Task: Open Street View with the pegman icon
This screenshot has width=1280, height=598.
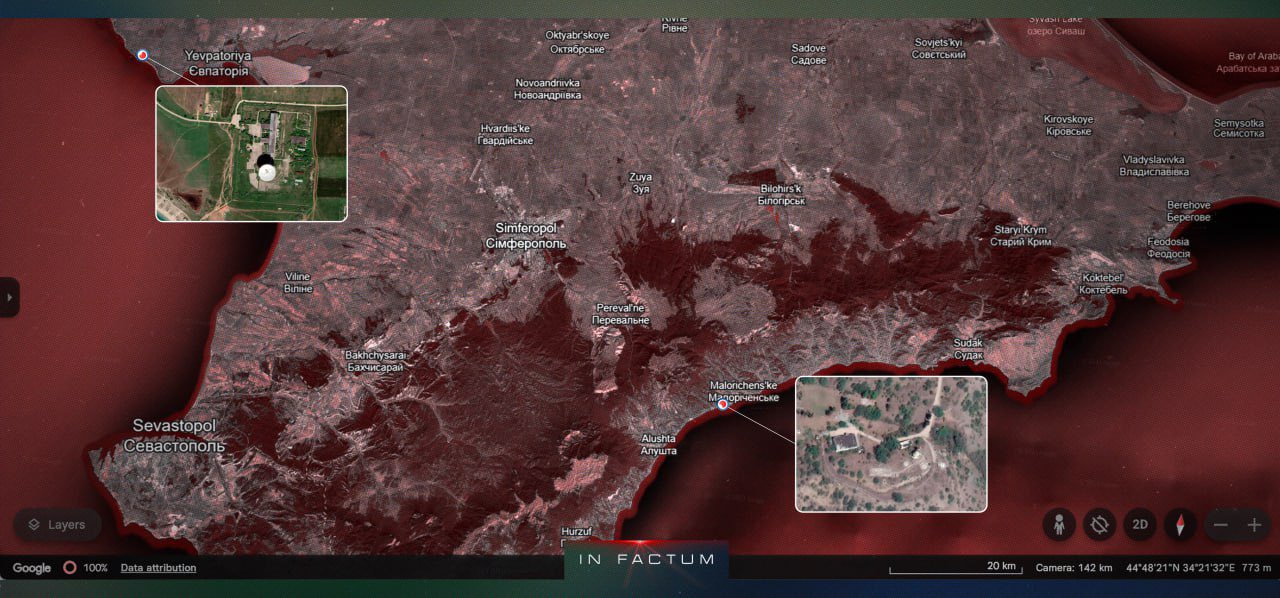Action: tap(1059, 524)
